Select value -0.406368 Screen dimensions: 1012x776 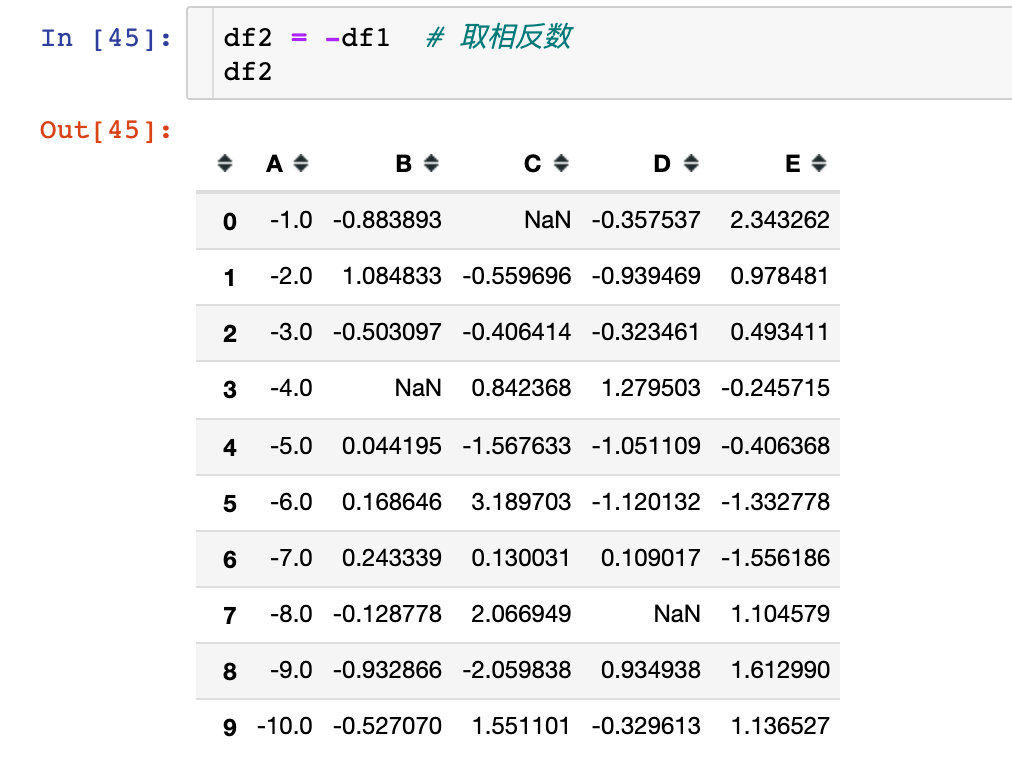(x=775, y=446)
